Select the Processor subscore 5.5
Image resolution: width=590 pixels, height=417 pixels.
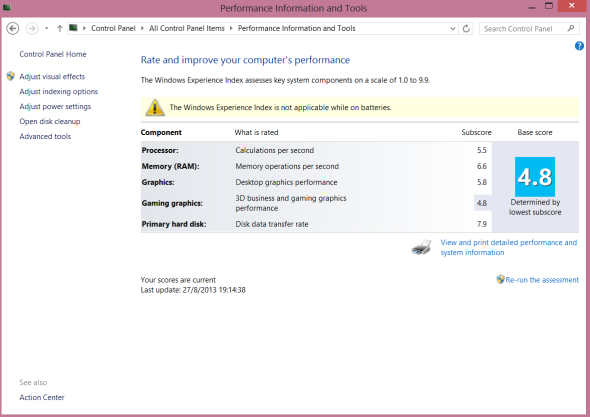pos(482,150)
